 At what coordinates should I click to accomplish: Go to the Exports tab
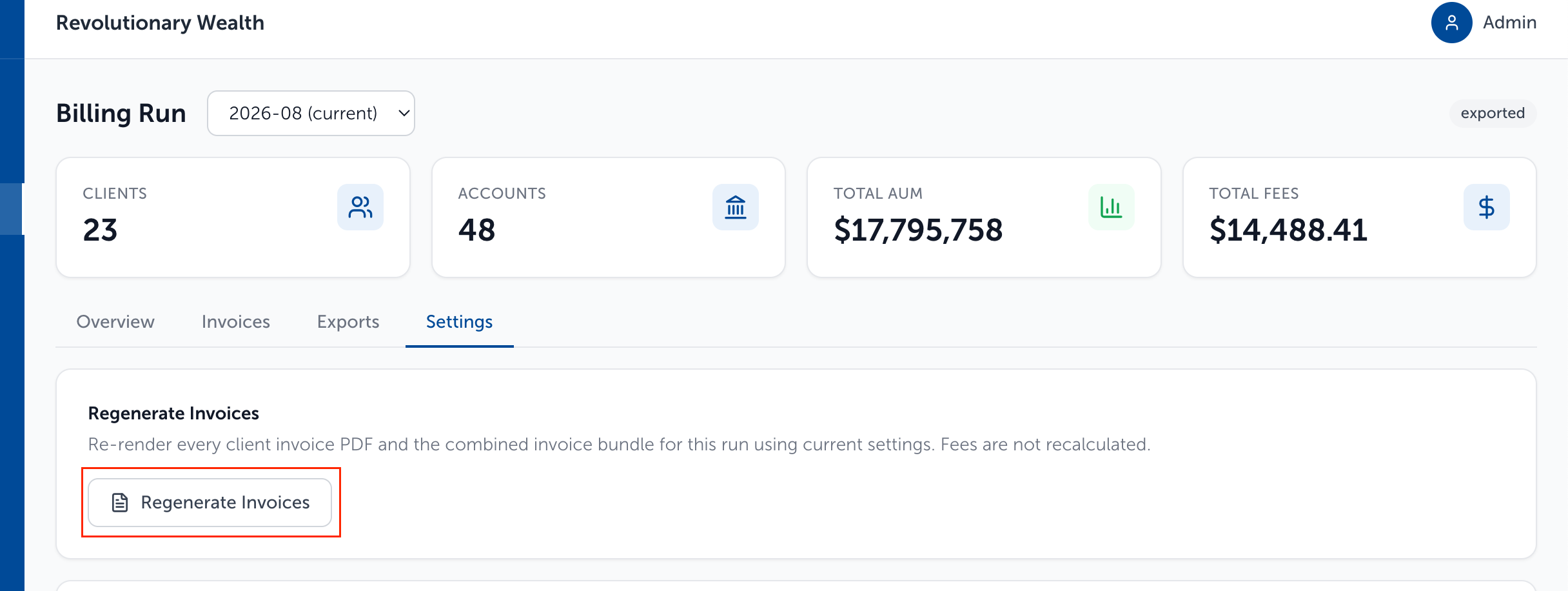tap(348, 321)
